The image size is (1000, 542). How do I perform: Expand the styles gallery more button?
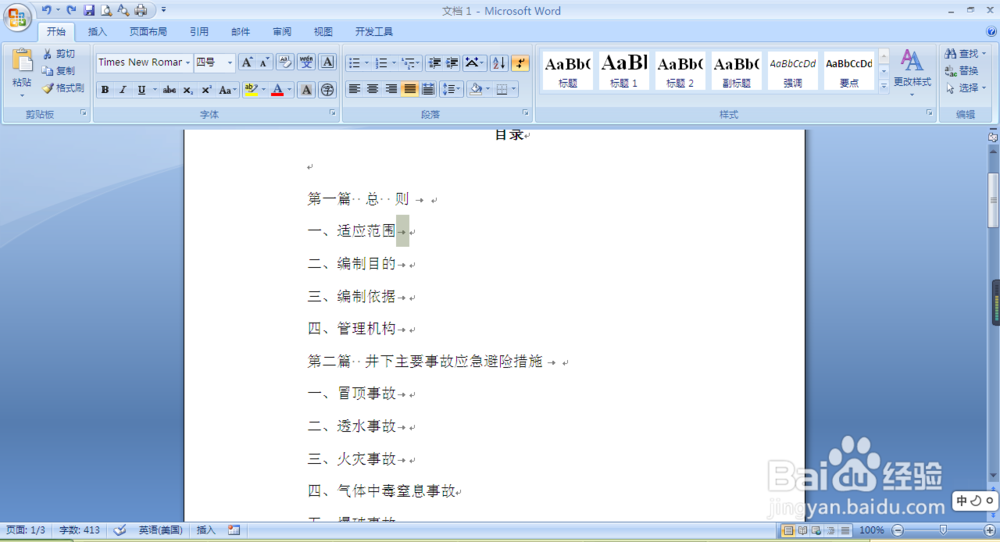pyautogui.click(x=884, y=85)
